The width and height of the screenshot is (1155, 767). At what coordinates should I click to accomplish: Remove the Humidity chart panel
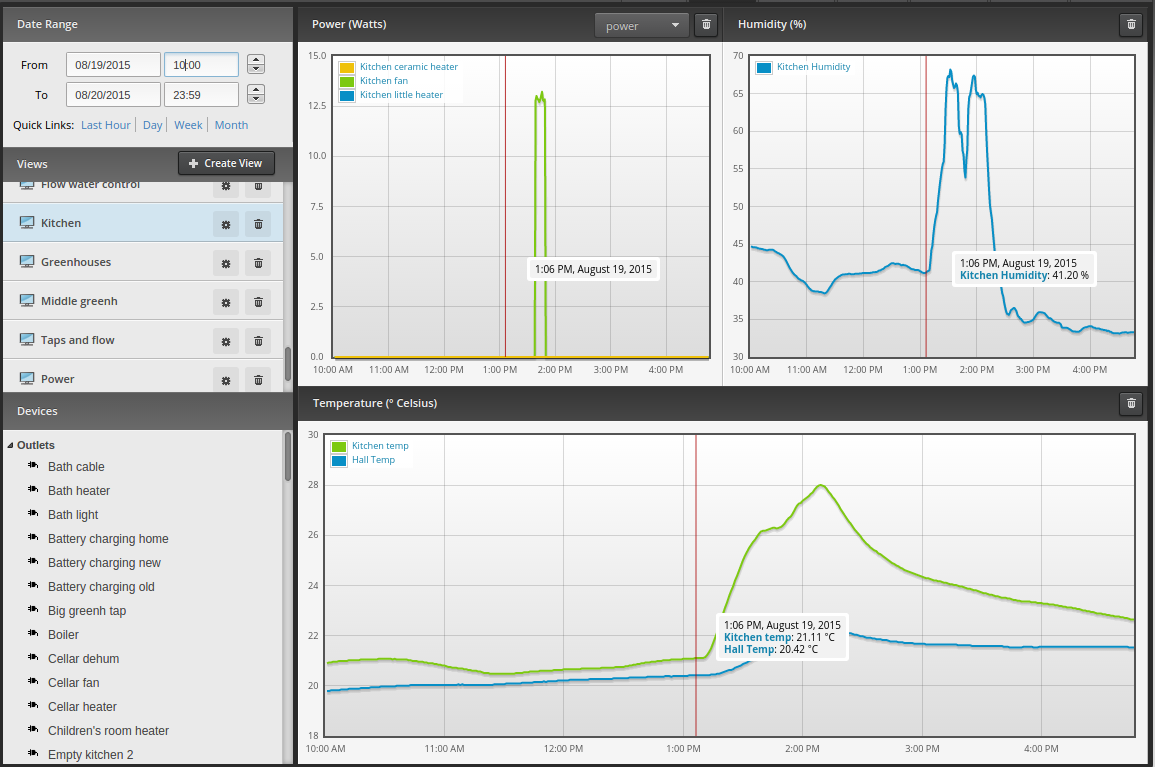click(x=1131, y=25)
